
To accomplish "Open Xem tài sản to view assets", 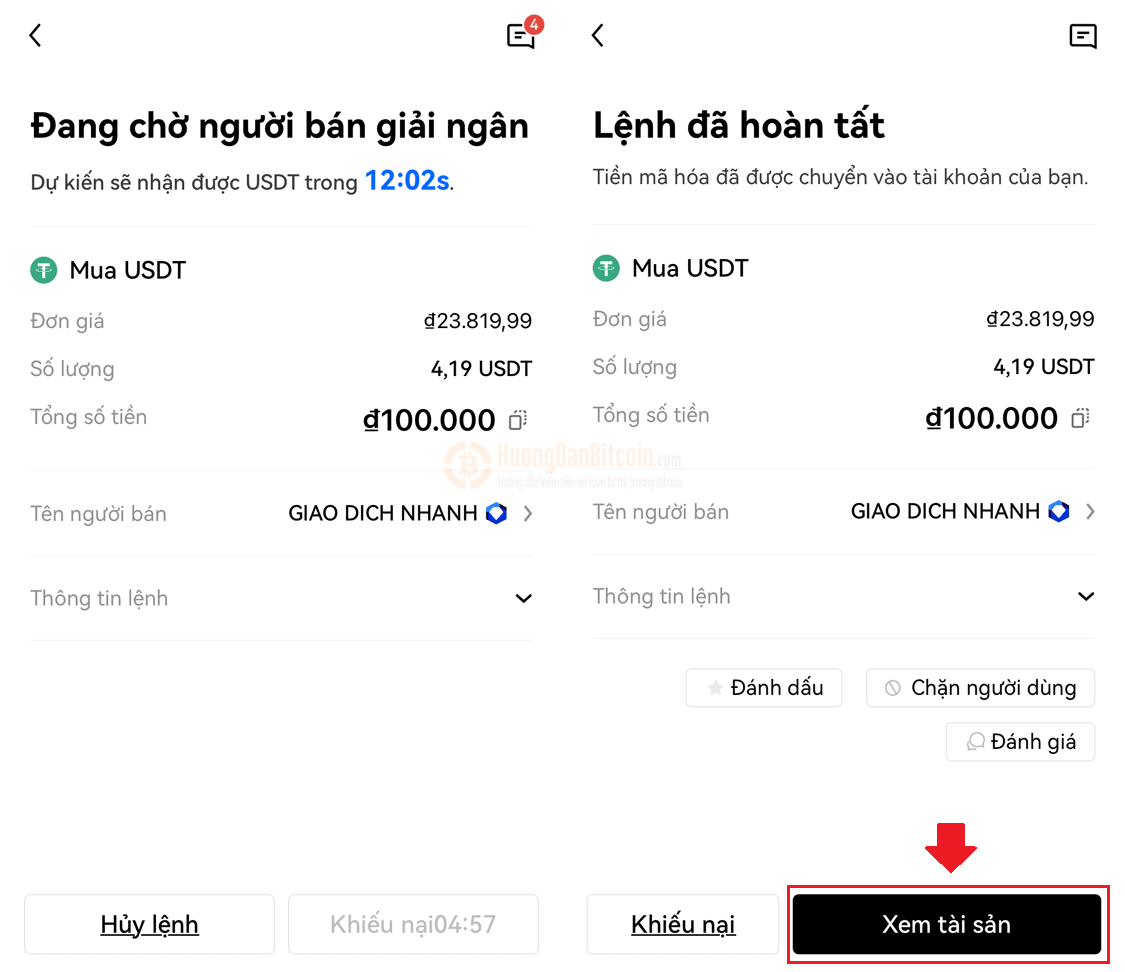I will point(946,924).
